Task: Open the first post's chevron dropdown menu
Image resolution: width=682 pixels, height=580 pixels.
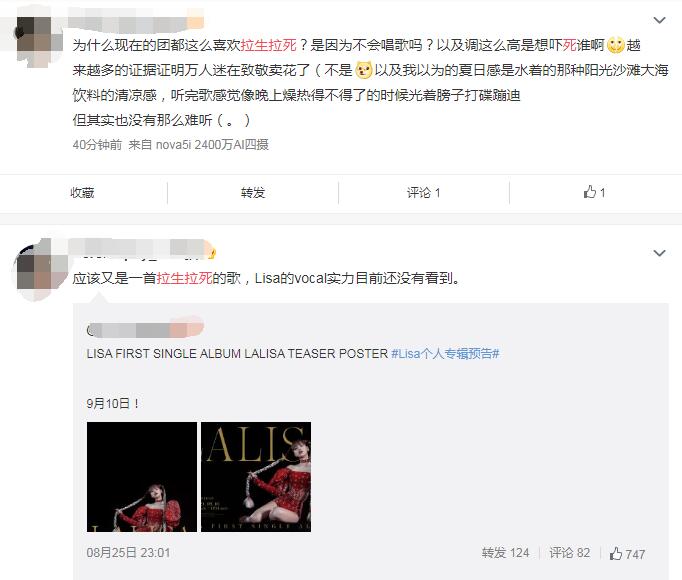Action: (x=659, y=20)
